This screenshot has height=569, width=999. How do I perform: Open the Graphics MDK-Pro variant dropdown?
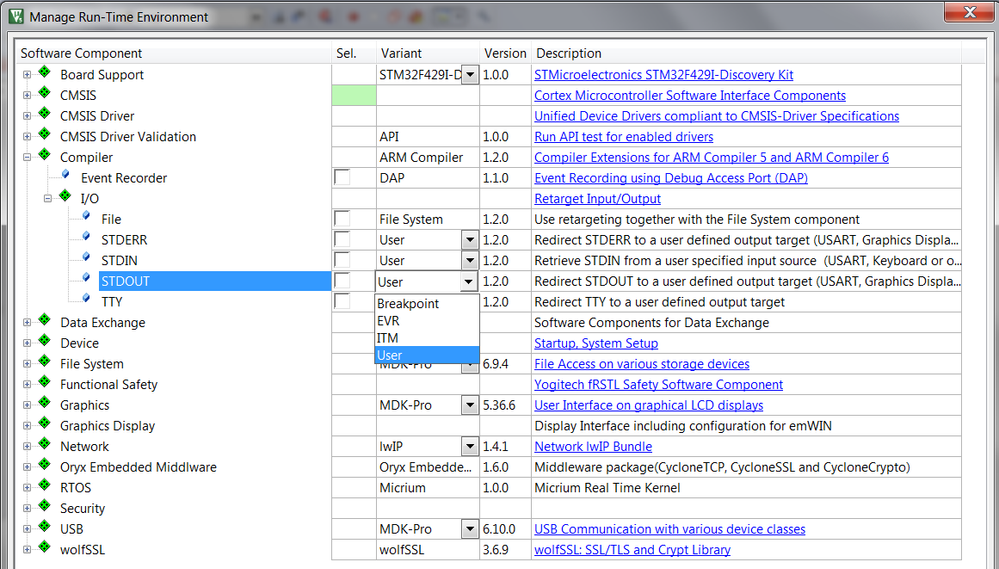(x=470, y=405)
